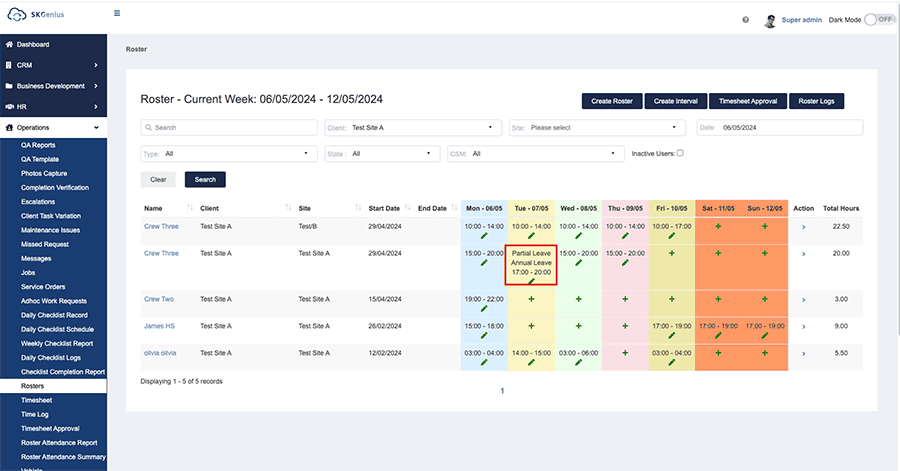900x471 pixels.
Task: Add Sunday shift for Crew Three Test/B row
Action: click(x=765, y=227)
